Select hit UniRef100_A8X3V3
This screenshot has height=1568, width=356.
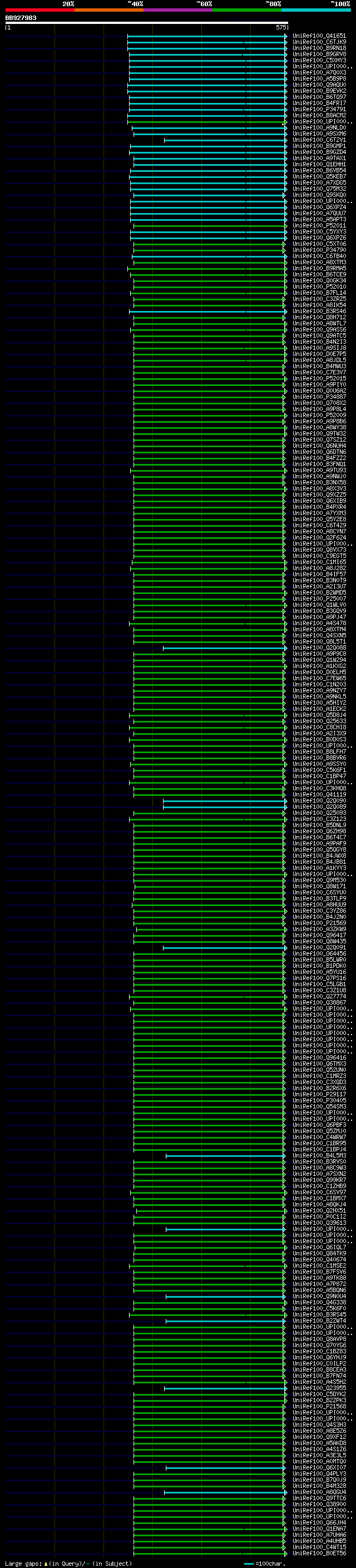click(x=319, y=488)
